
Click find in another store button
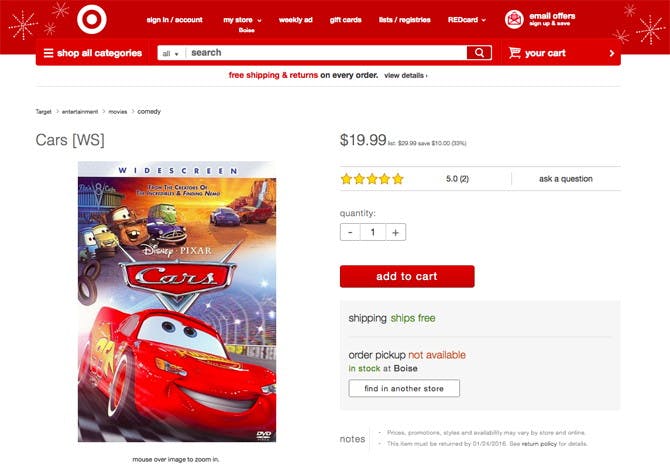click(x=404, y=388)
